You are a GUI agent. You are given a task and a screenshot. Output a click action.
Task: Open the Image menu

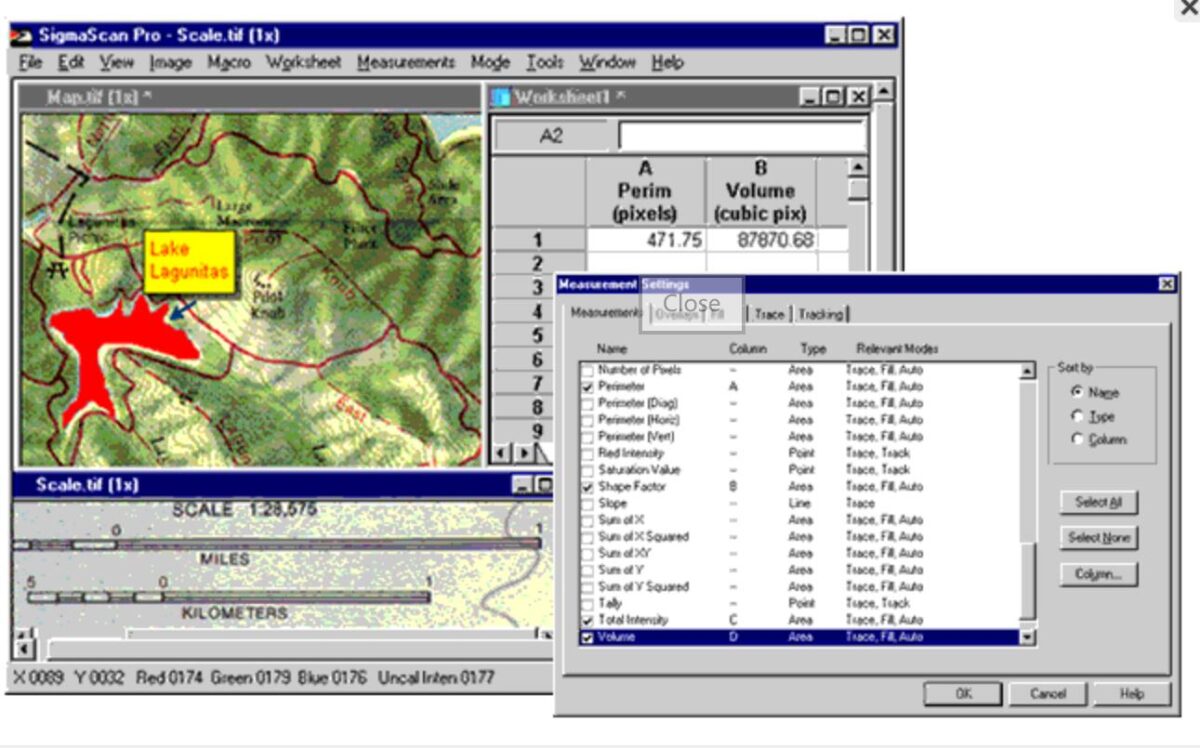point(170,62)
